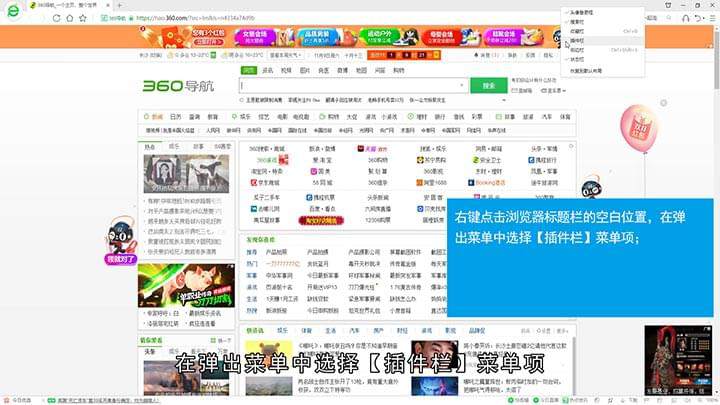Toggle 收藏栏 in the context menu
The height and width of the screenshot is (405, 720).
coord(602,31)
